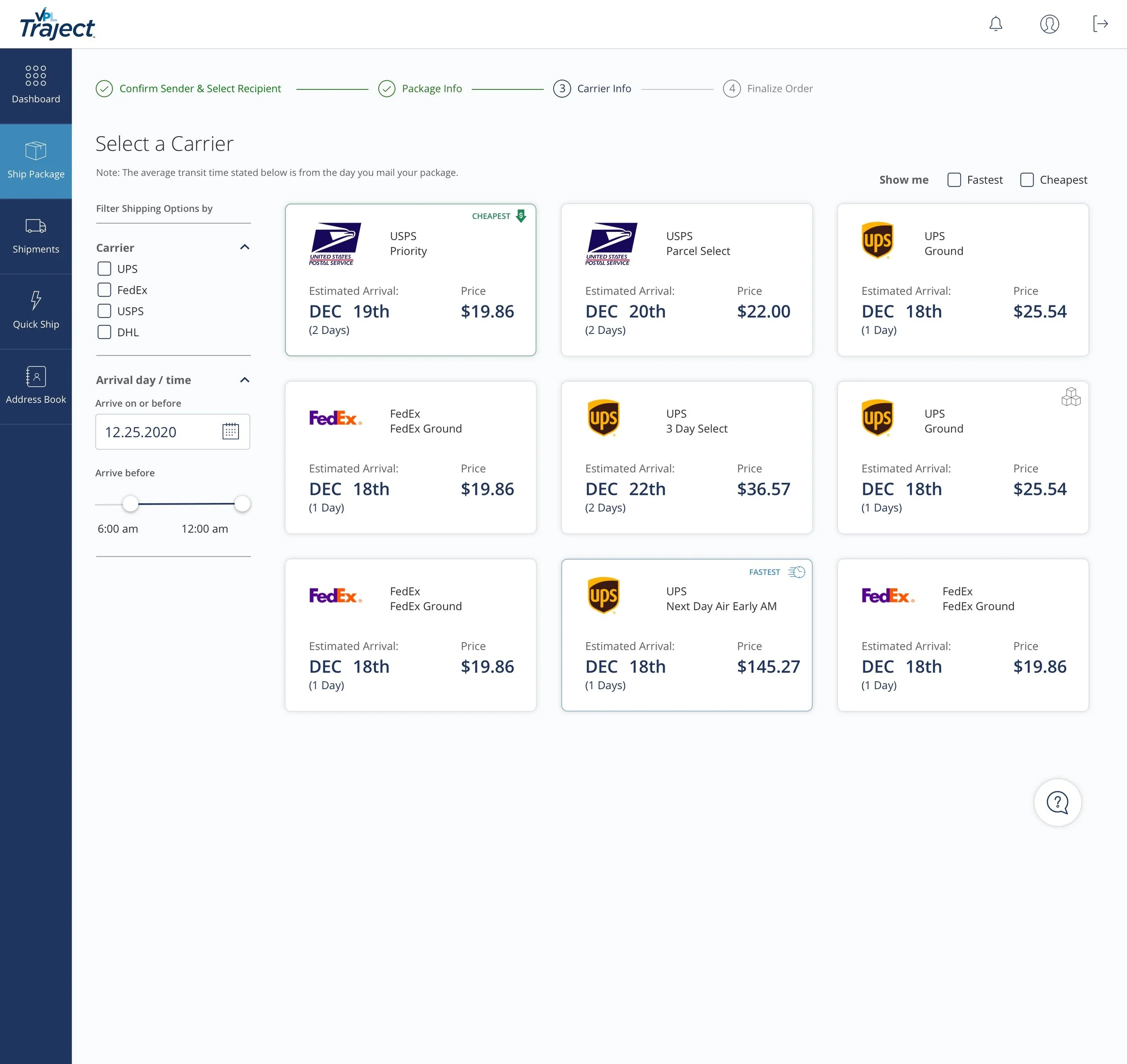
Task: Open the help chat bubble icon
Action: [x=1057, y=802]
